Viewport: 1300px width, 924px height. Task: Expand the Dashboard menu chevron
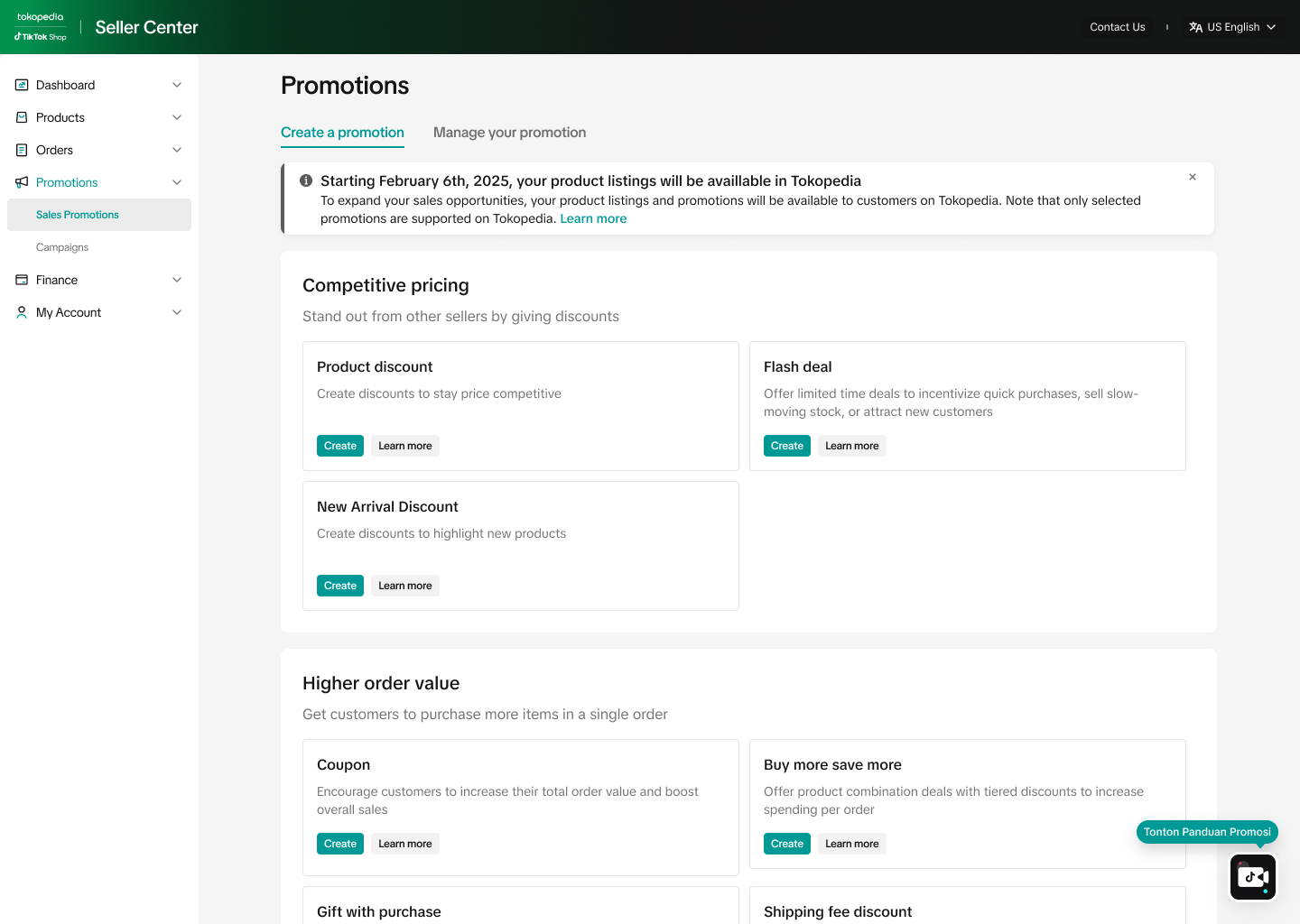(177, 85)
